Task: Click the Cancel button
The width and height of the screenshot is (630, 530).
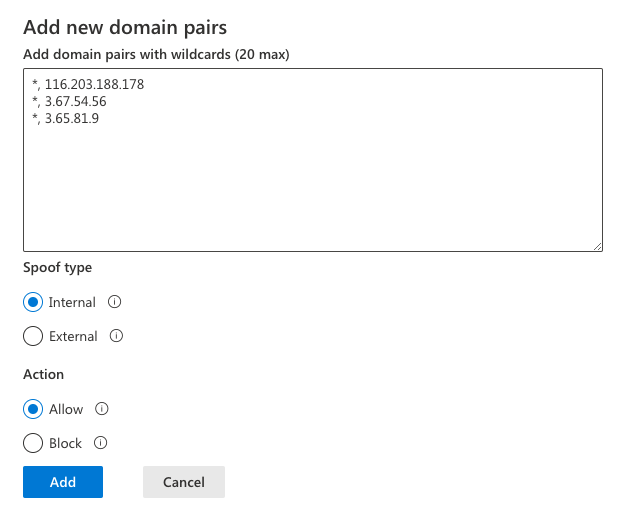Action: pos(184,482)
